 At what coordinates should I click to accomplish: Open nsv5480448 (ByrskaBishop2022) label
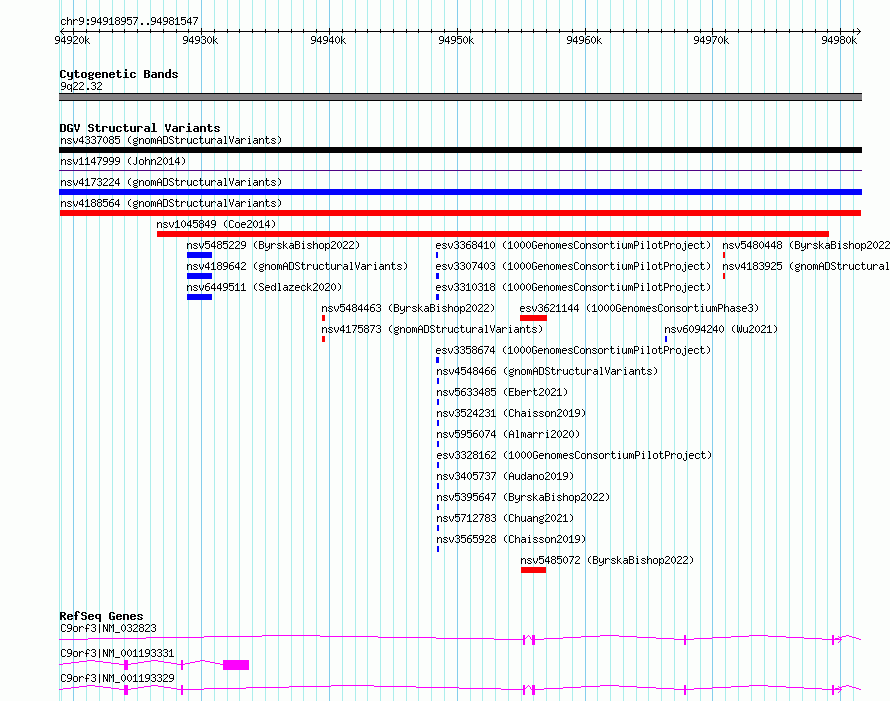tap(806, 245)
